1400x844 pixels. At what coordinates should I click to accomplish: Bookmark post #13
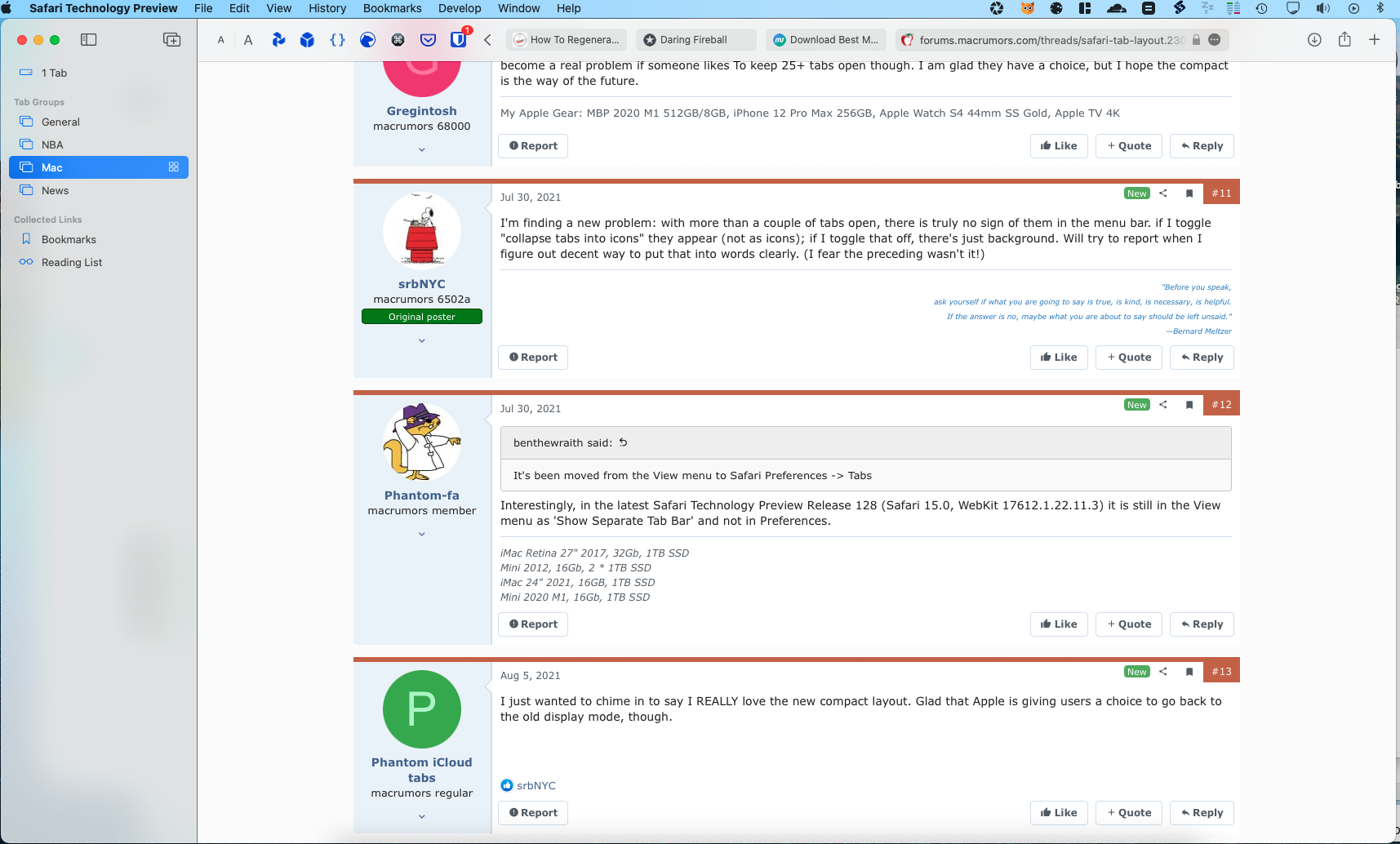1189,672
